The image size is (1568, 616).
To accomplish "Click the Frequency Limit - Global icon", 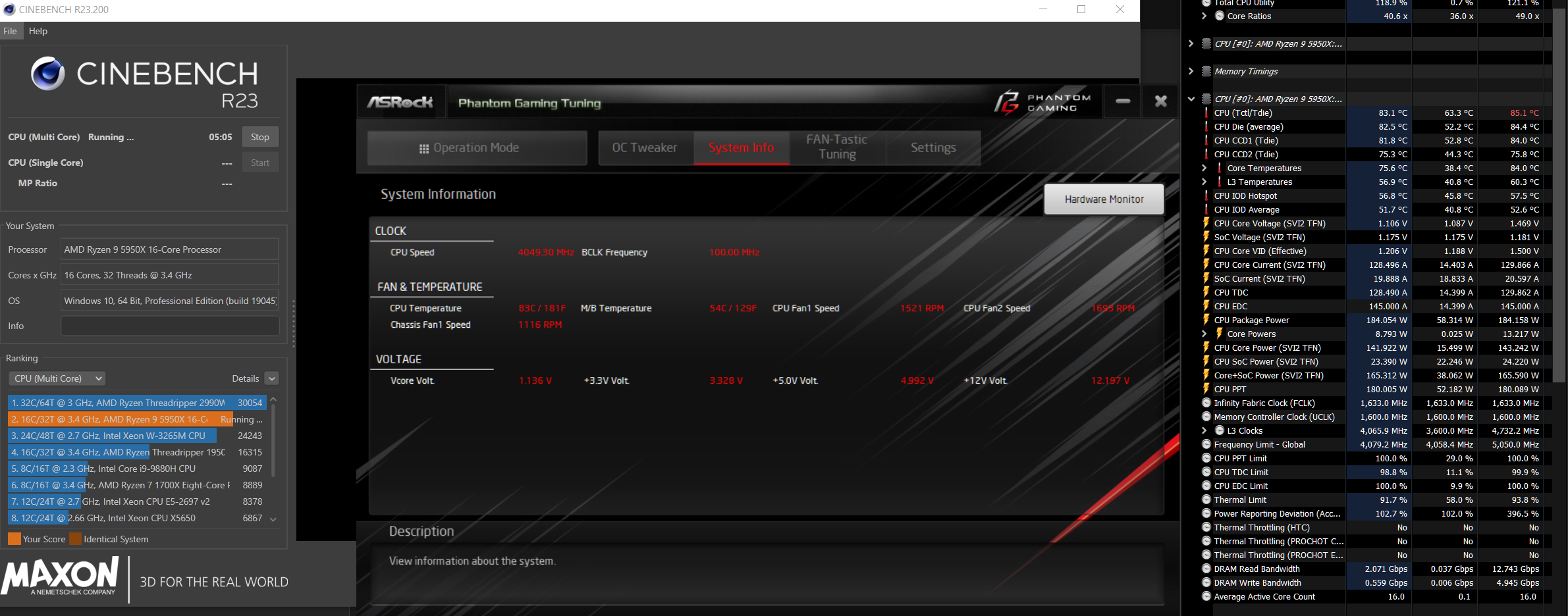I will [1206, 444].
